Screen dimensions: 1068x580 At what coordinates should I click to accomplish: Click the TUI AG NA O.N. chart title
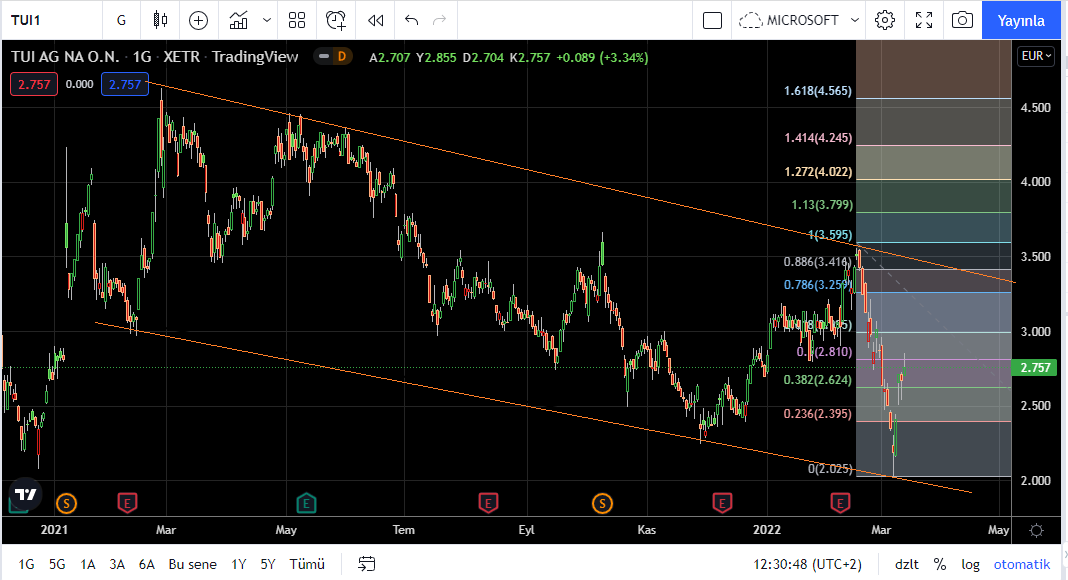coord(65,57)
